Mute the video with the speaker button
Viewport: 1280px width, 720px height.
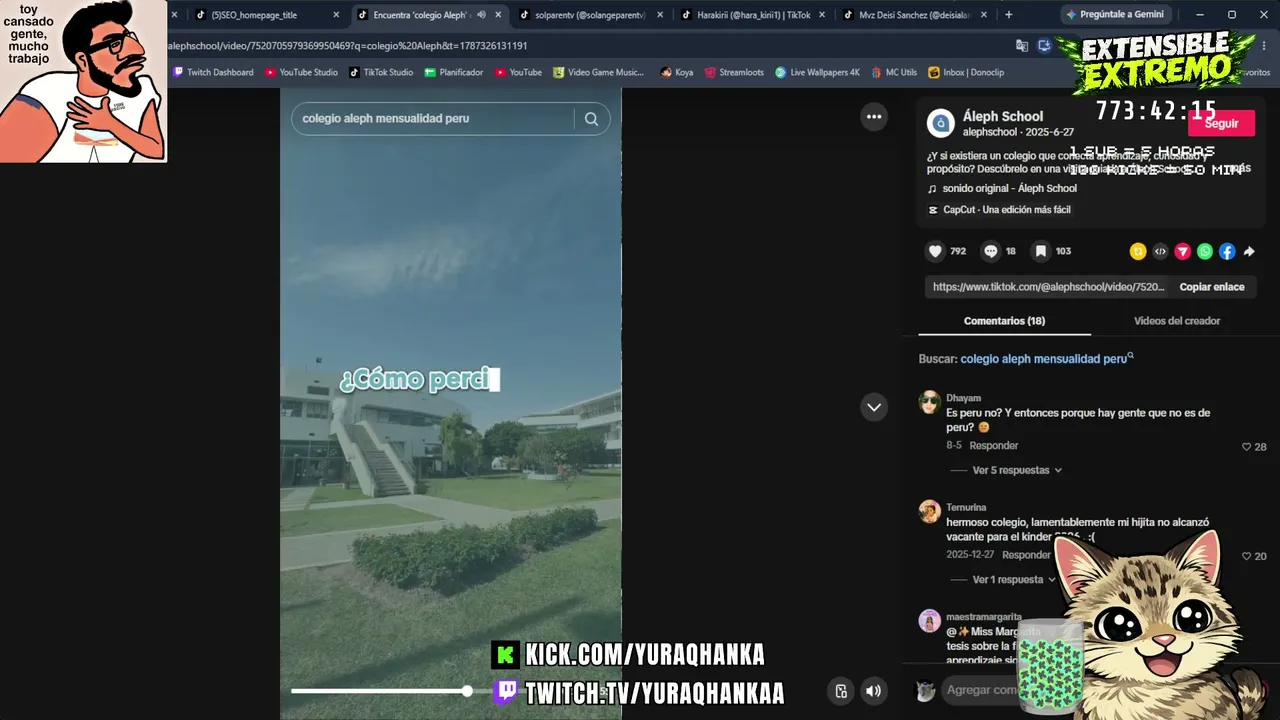[x=874, y=690]
